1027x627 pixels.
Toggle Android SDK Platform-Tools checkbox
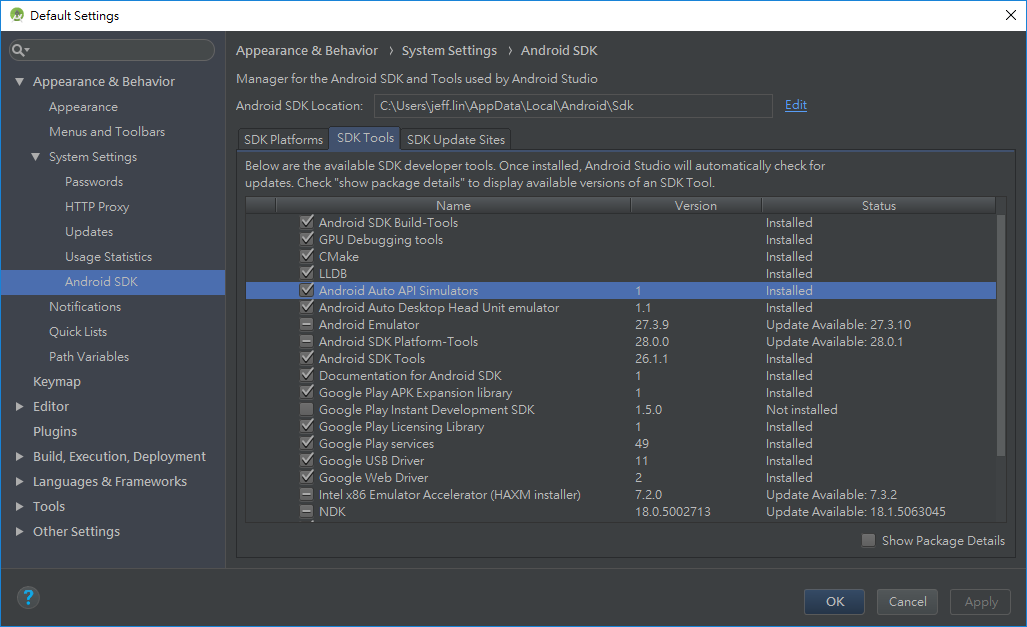307,341
